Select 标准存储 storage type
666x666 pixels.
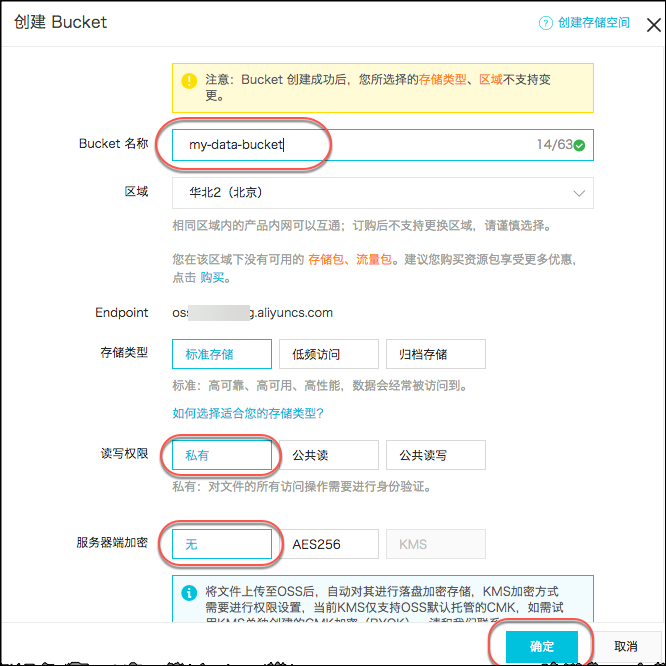[x=222, y=354]
